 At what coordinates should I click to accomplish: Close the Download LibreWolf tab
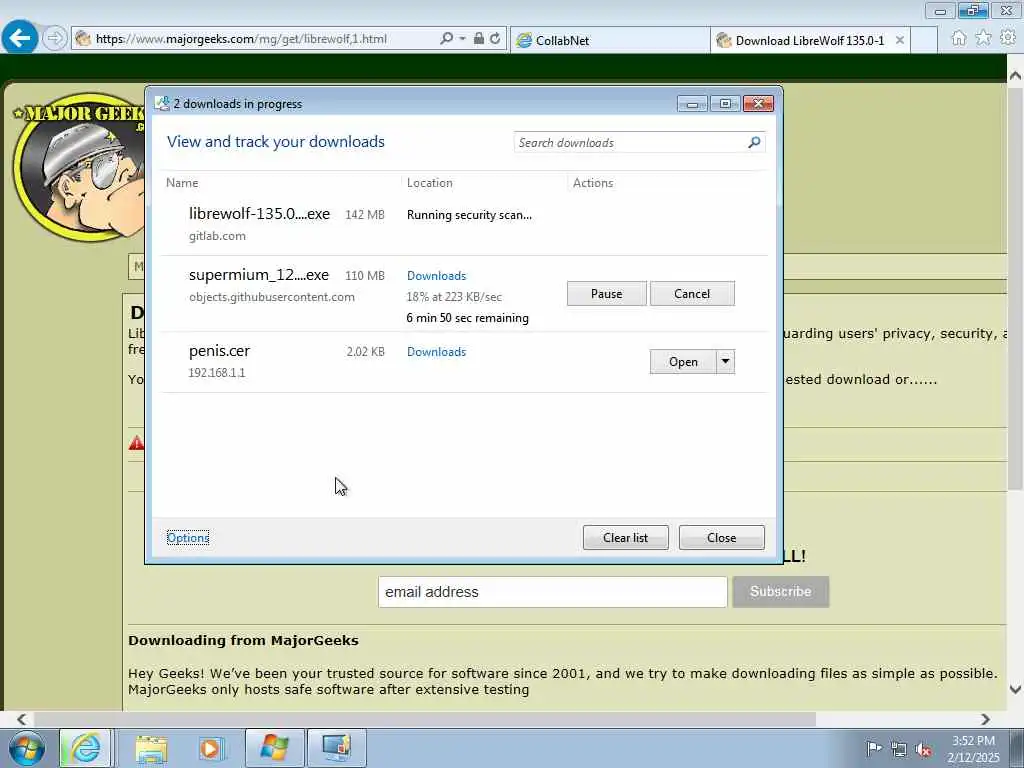point(900,40)
